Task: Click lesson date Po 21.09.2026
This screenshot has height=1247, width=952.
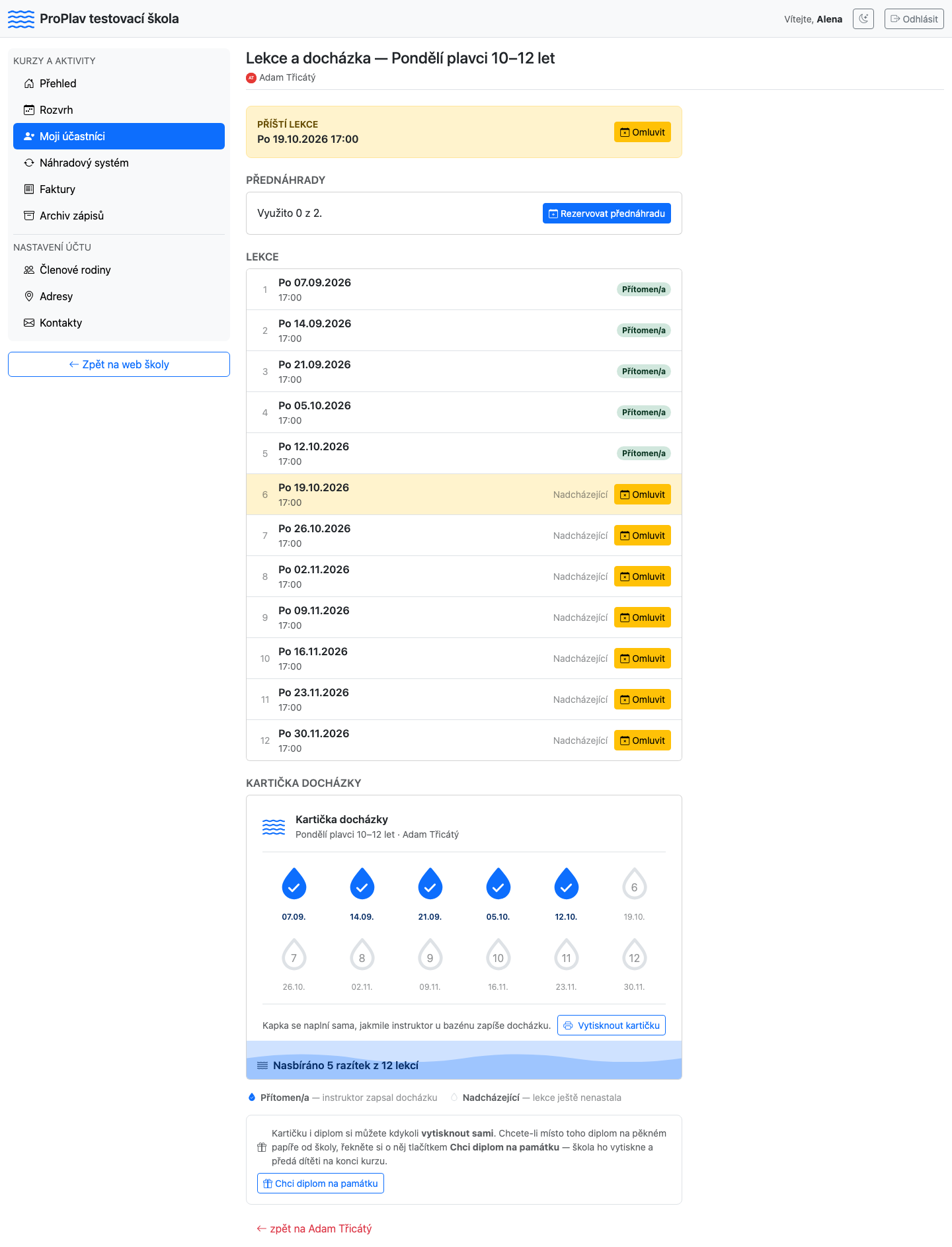Action: click(x=315, y=365)
